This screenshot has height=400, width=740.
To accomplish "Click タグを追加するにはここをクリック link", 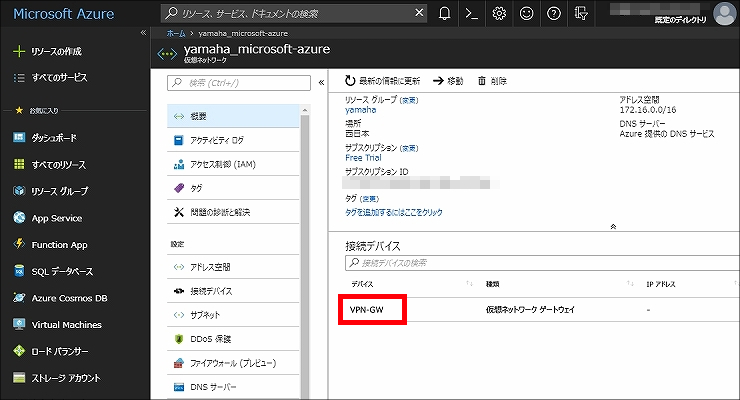I will click(394, 212).
